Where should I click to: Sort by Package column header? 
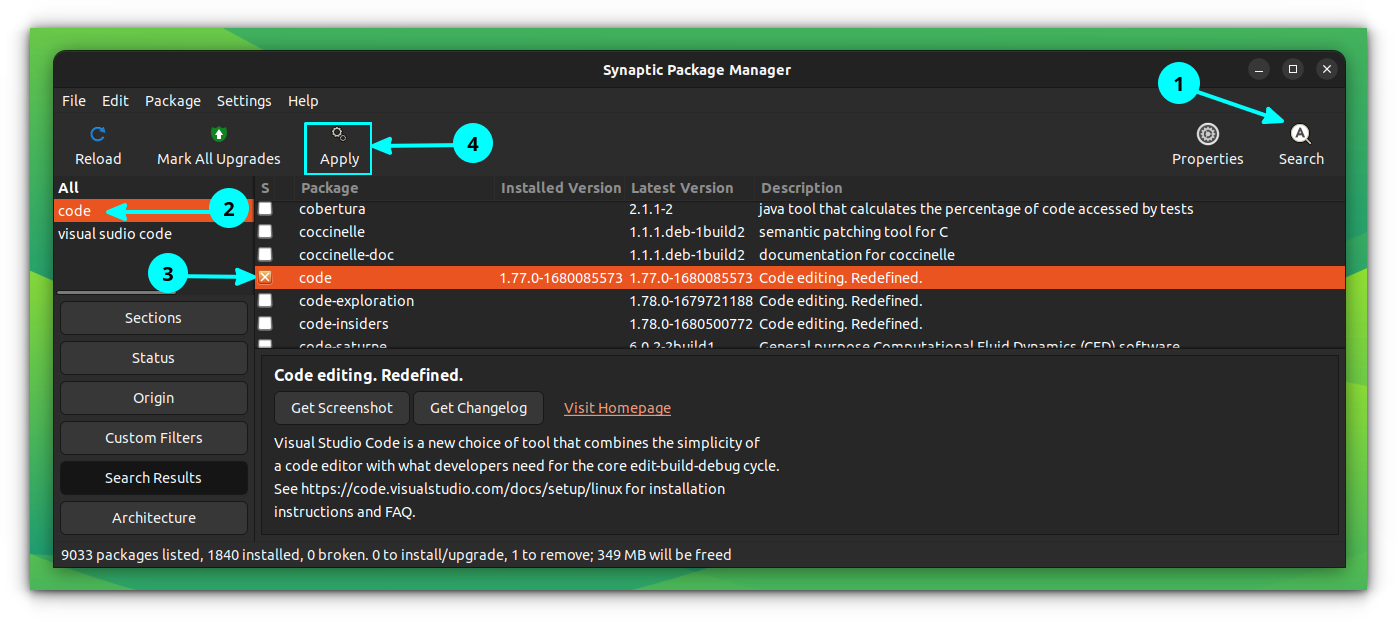tap(329, 188)
